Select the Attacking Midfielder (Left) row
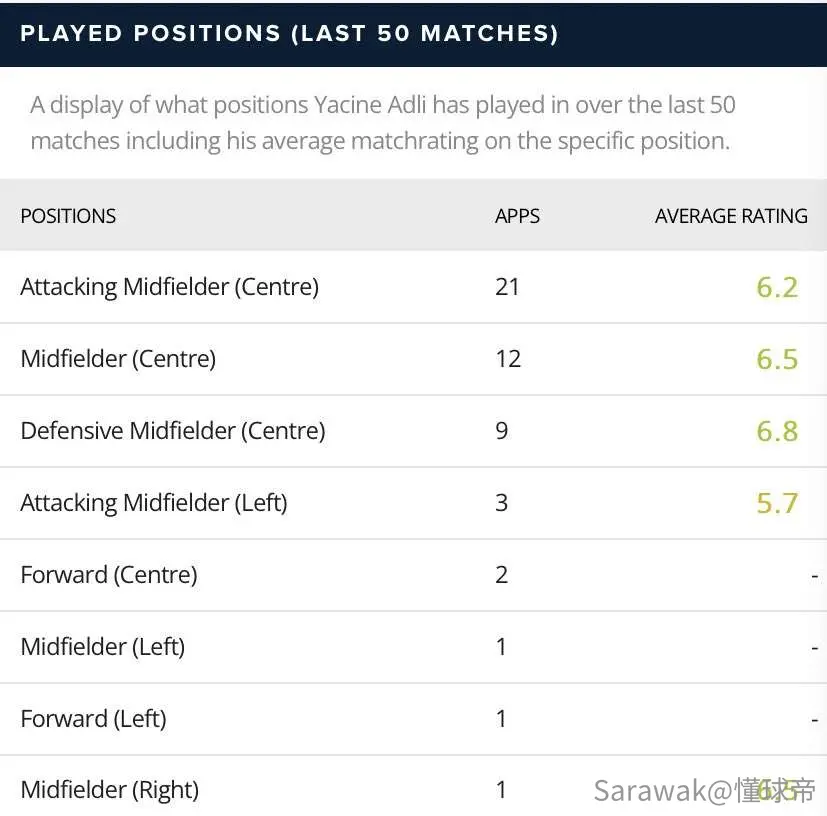 pos(414,503)
